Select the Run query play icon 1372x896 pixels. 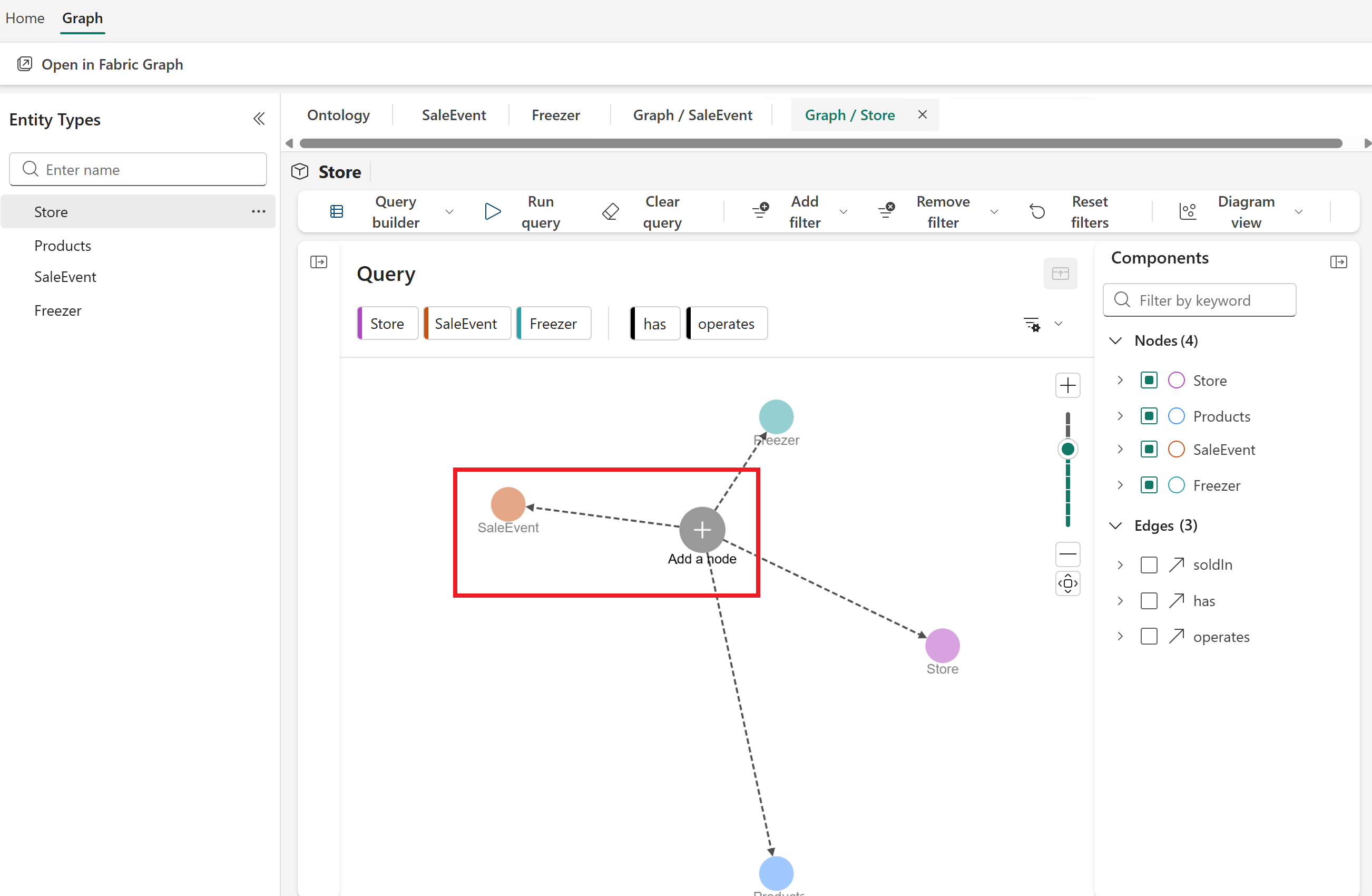click(x=492, y=211)
